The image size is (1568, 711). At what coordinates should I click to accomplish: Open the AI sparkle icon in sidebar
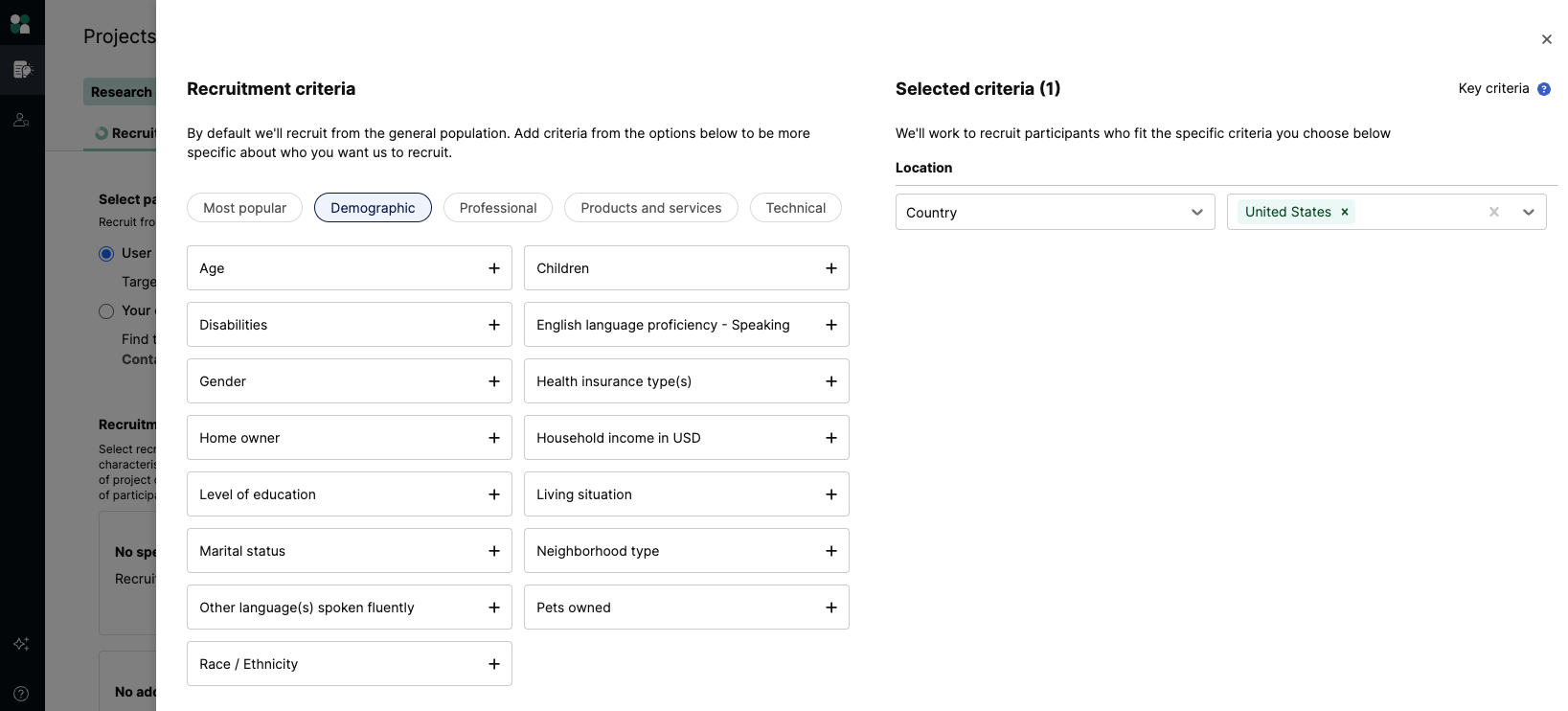[21, 644]
